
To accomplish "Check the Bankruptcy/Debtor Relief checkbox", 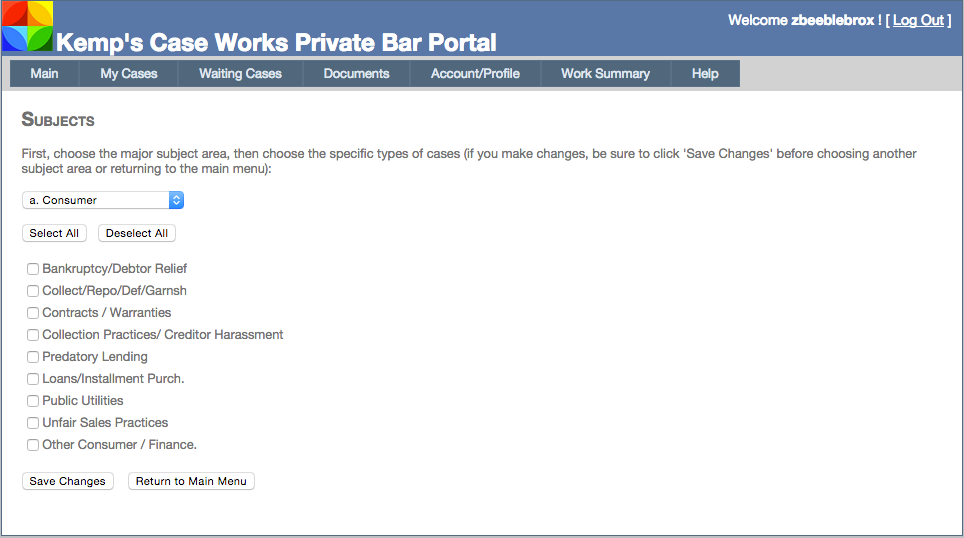I will point(33,269).
